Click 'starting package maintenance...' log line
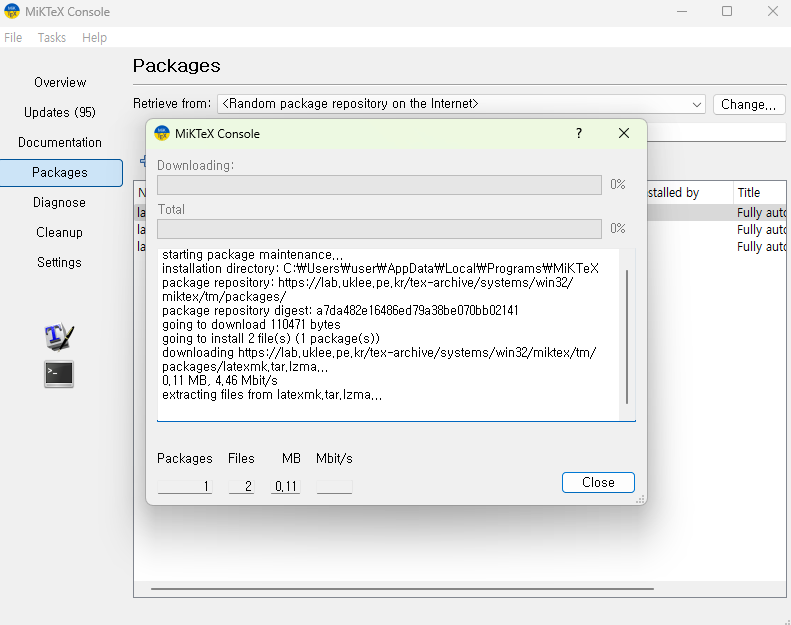 coord(252,254)
